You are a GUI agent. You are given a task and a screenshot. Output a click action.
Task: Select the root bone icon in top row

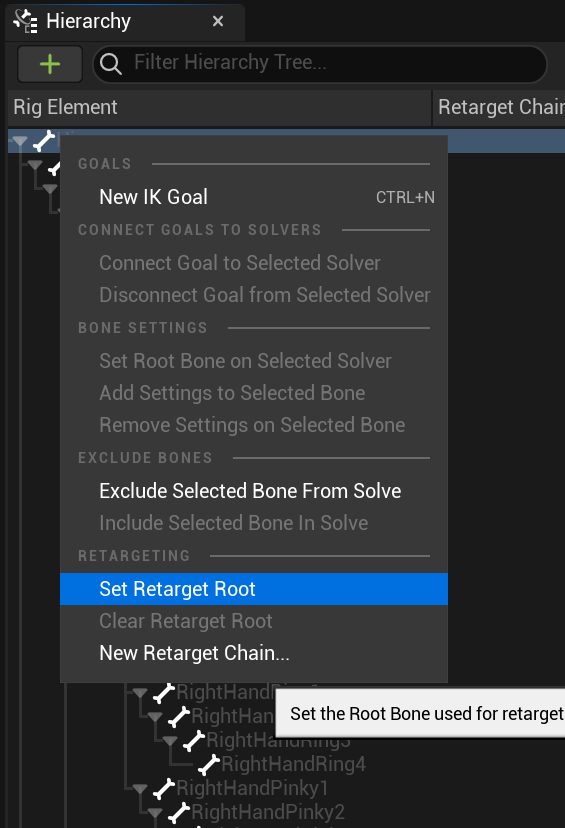click(44, 140)
